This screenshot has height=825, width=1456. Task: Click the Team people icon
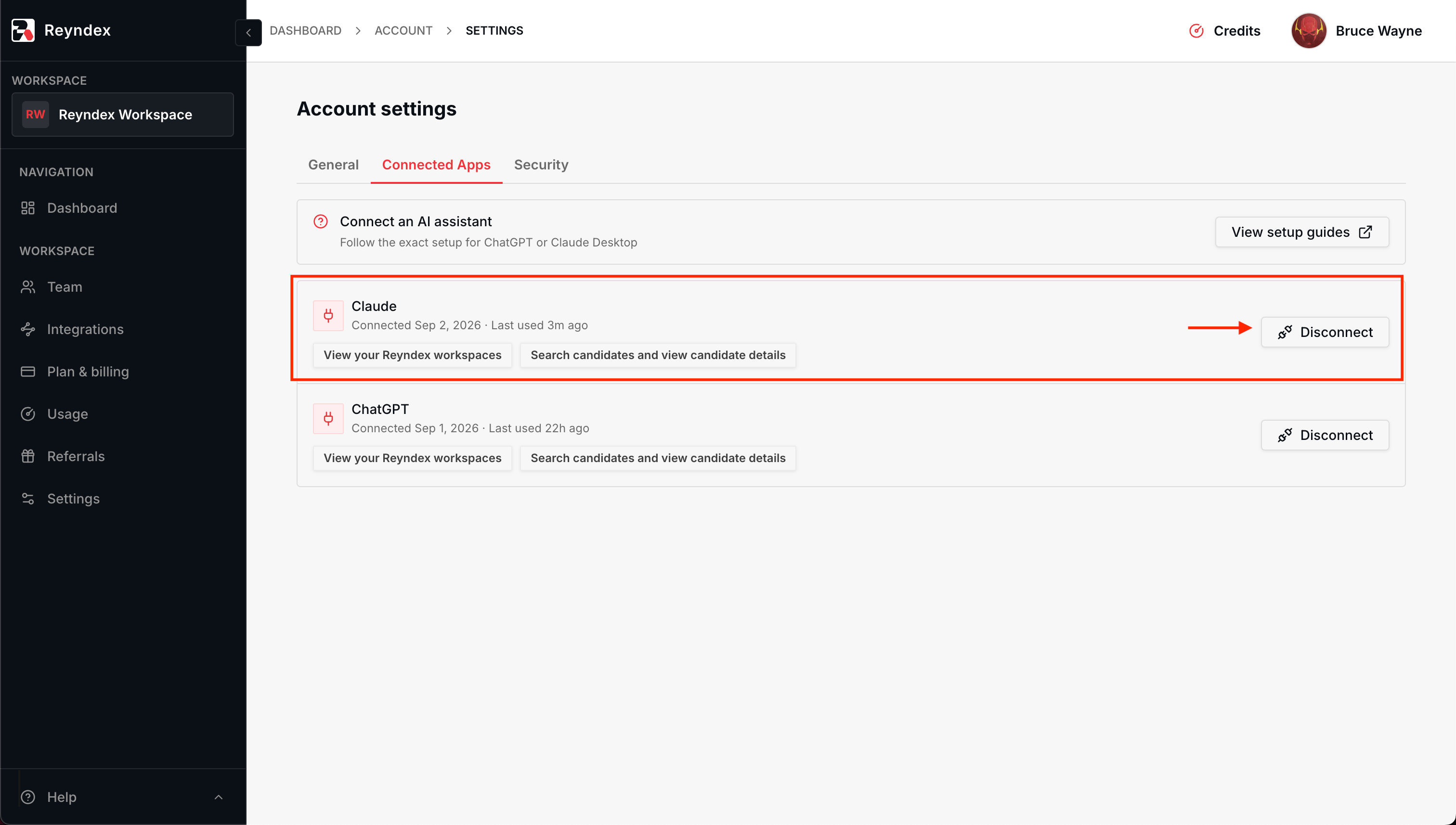click(x=28, y=287)
